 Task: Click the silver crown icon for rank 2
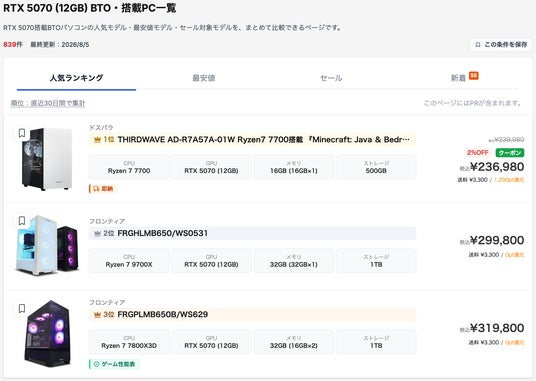click(97, 233)
